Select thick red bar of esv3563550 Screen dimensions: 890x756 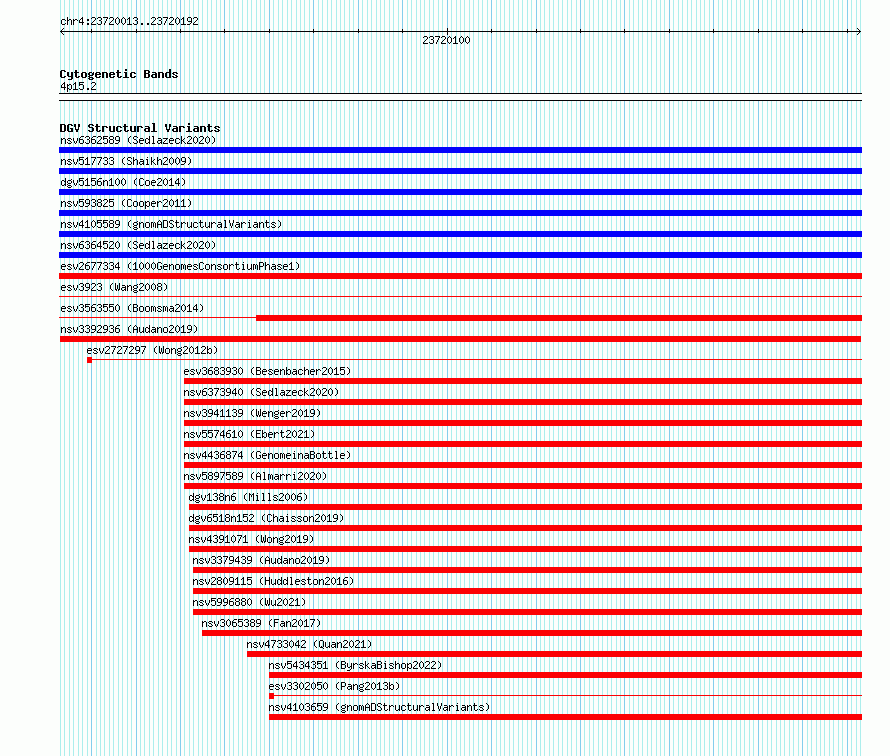click(x=559, y=318)
